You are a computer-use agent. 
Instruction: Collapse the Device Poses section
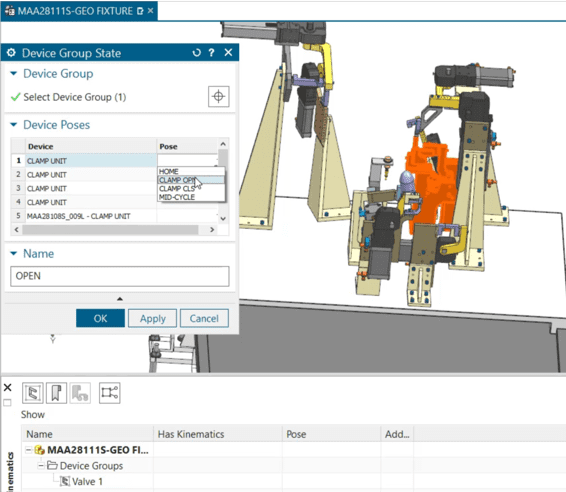coord(14,125)
